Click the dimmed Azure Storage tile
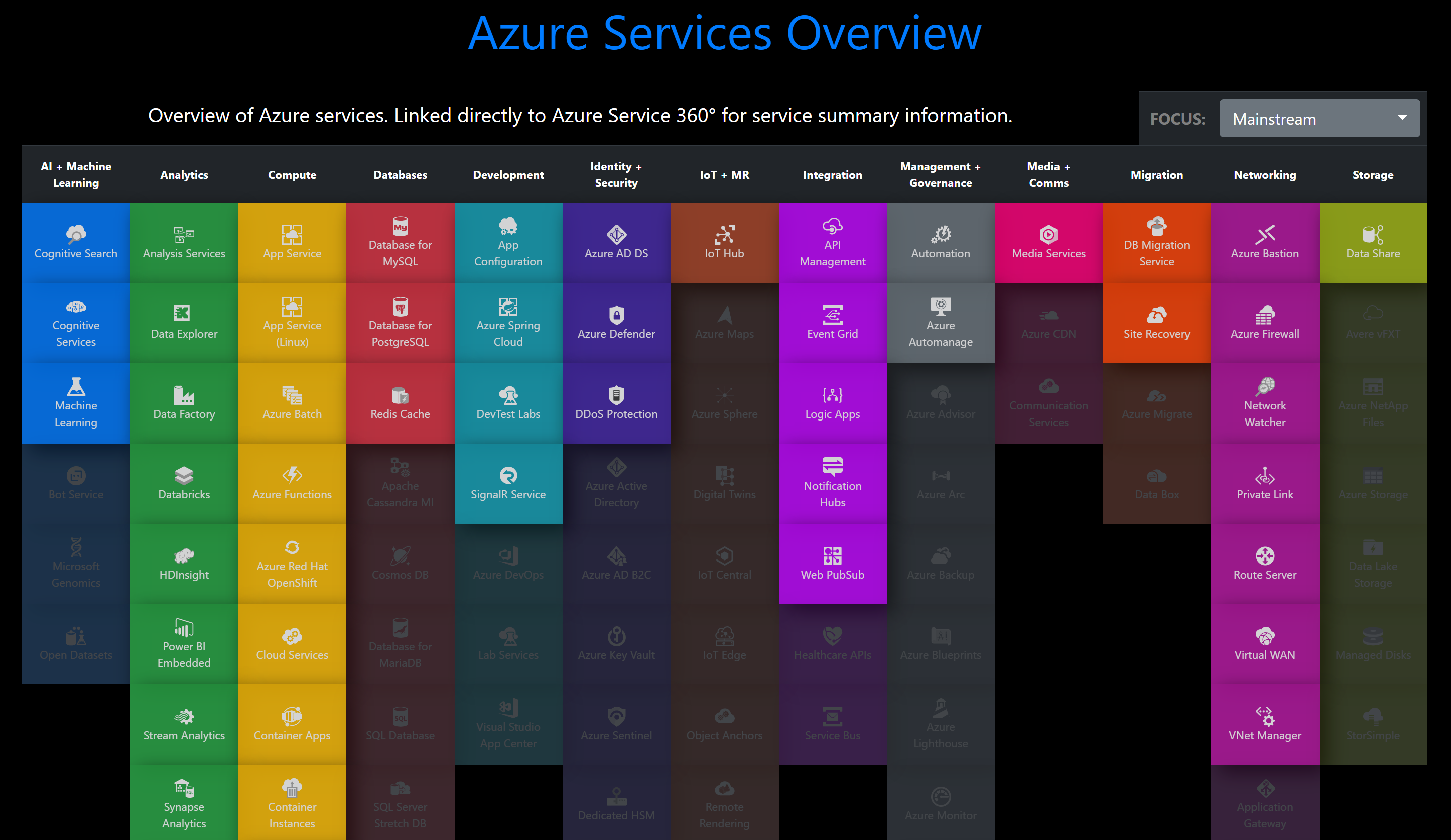The image size is (1451, 840). point(1373,484)
